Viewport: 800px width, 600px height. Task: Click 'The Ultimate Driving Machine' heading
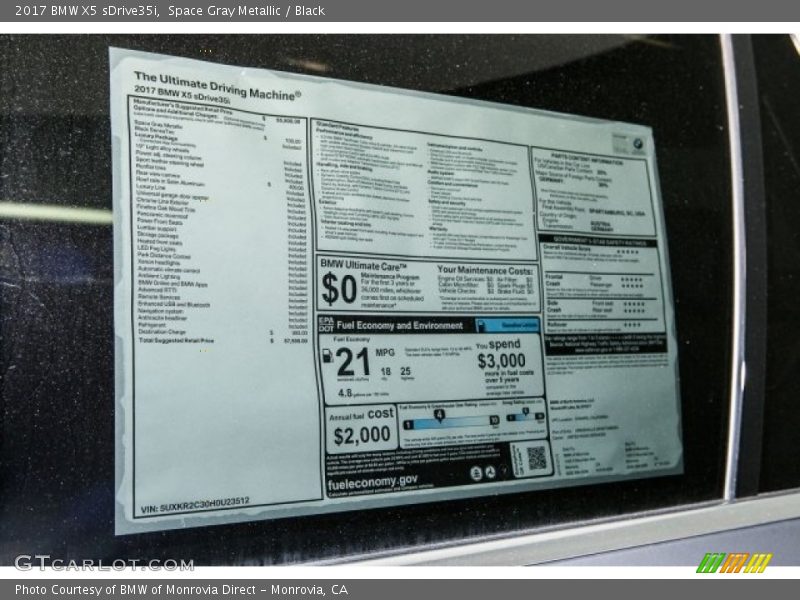pyautogui.click(x=217, y=86)
